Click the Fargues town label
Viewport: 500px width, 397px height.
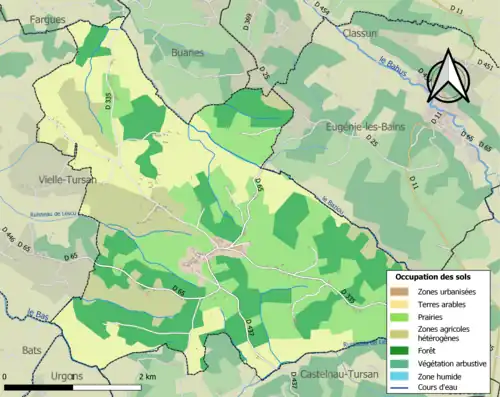tap(47, 20)
